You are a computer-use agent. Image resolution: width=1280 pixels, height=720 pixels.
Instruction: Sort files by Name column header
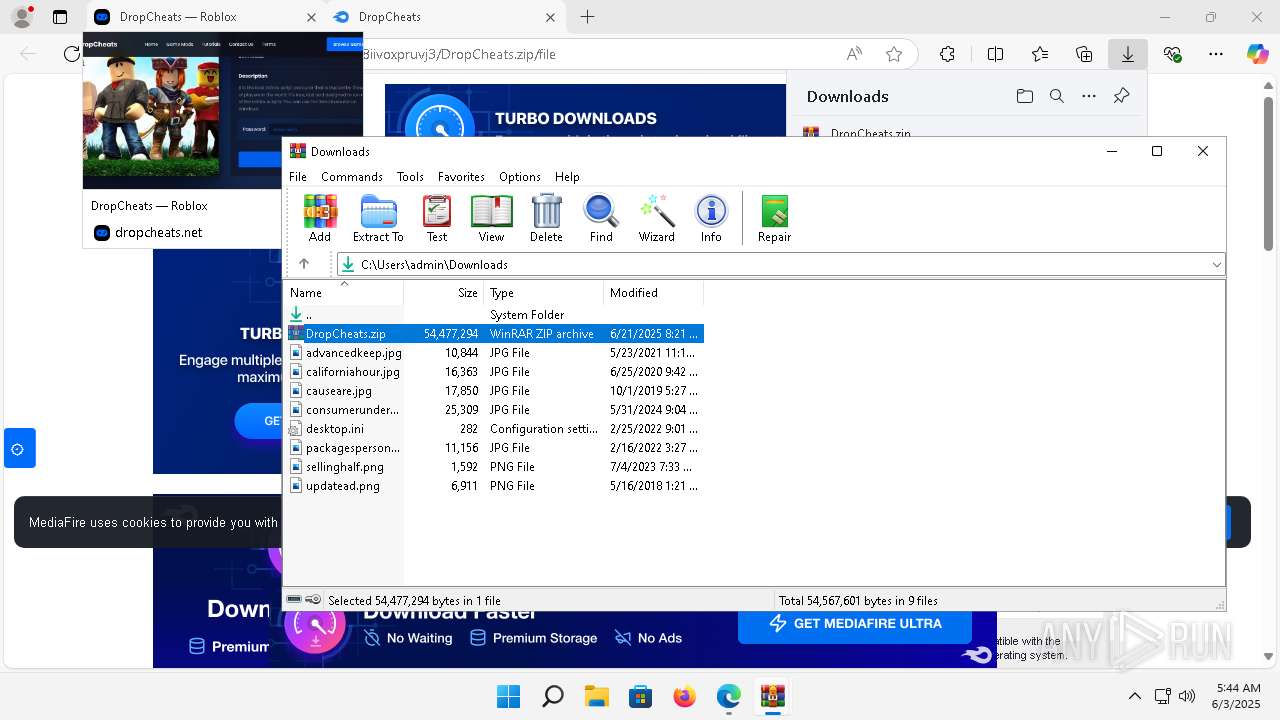[344, 293]
